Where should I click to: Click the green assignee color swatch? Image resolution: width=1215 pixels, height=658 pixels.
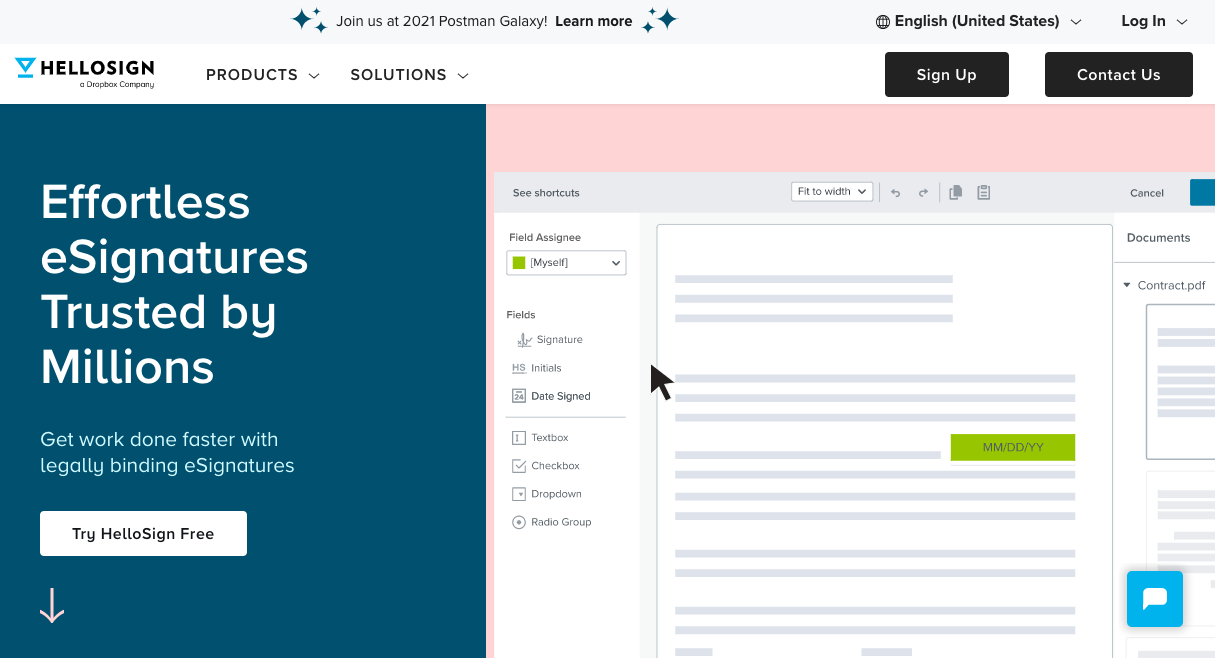tap(519, 263)
